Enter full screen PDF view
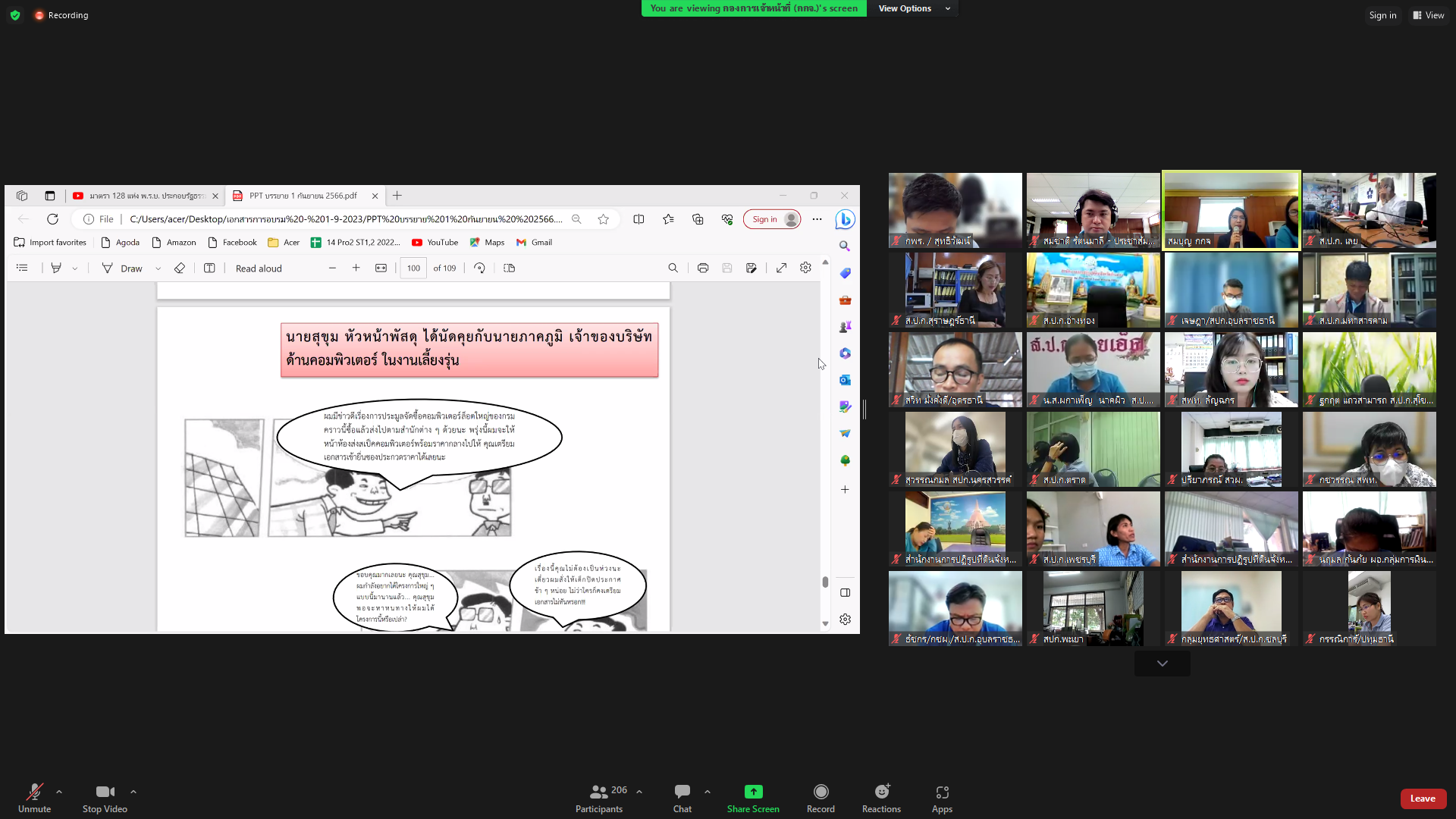Viewport: 1456px width, 819px height. [x=781, y=268]
